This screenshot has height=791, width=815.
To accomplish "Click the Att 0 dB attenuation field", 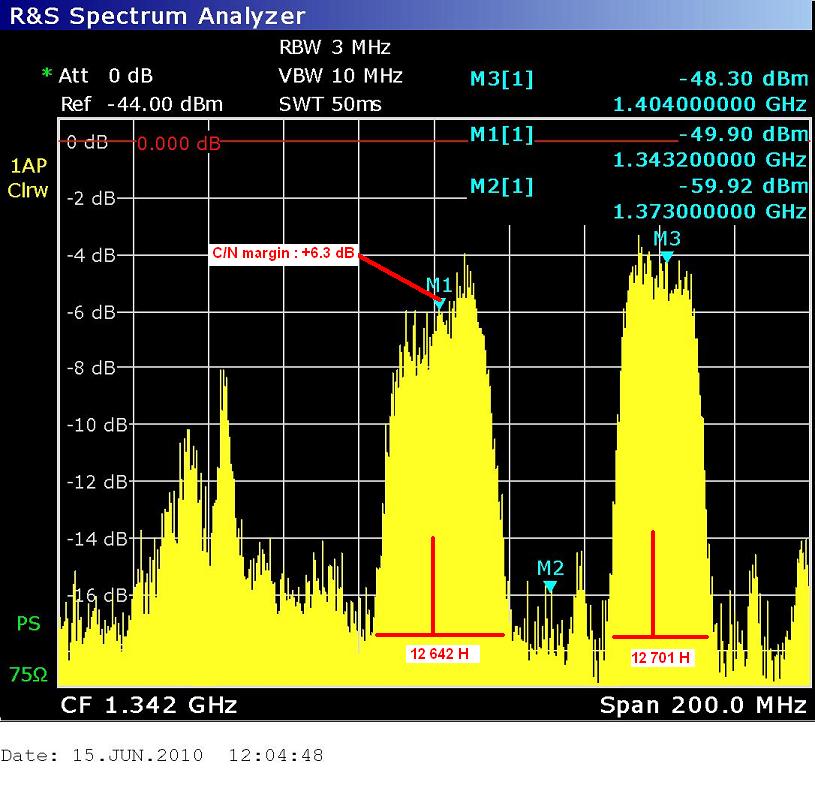I will tap(106, 76).
